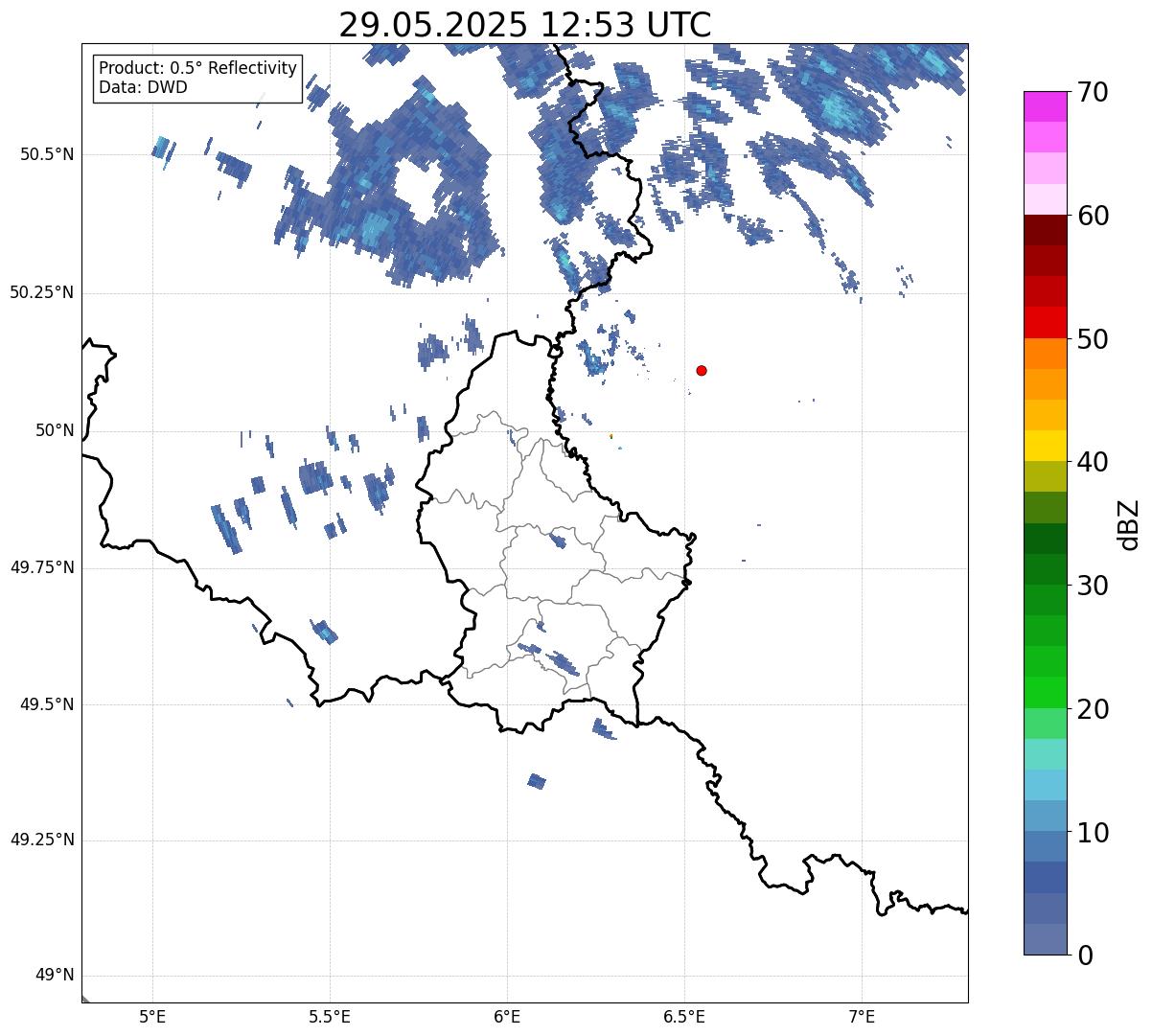The height and width of the screenshot is (1036, 1152).
Task: Click the 10 tick label on colorbar
Action: pos(1093,832)
